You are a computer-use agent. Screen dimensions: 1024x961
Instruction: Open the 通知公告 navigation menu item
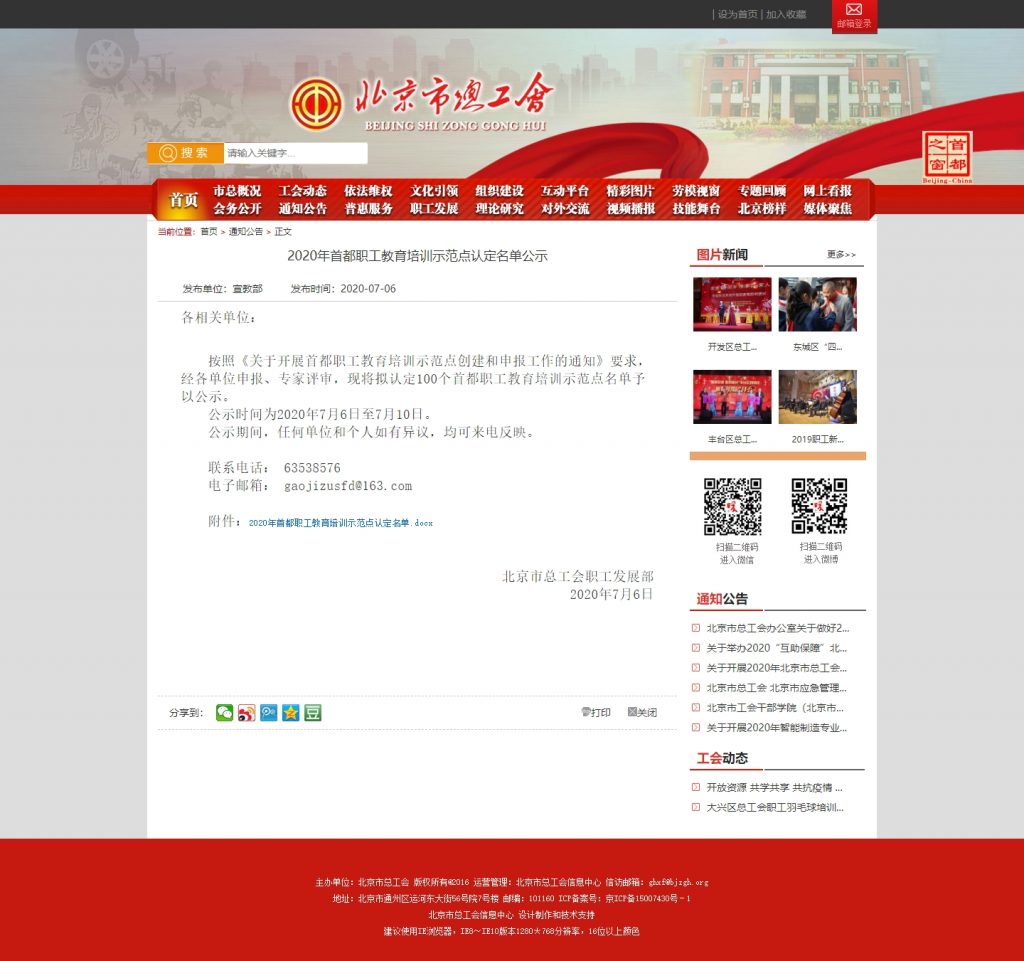coord(303,209)
